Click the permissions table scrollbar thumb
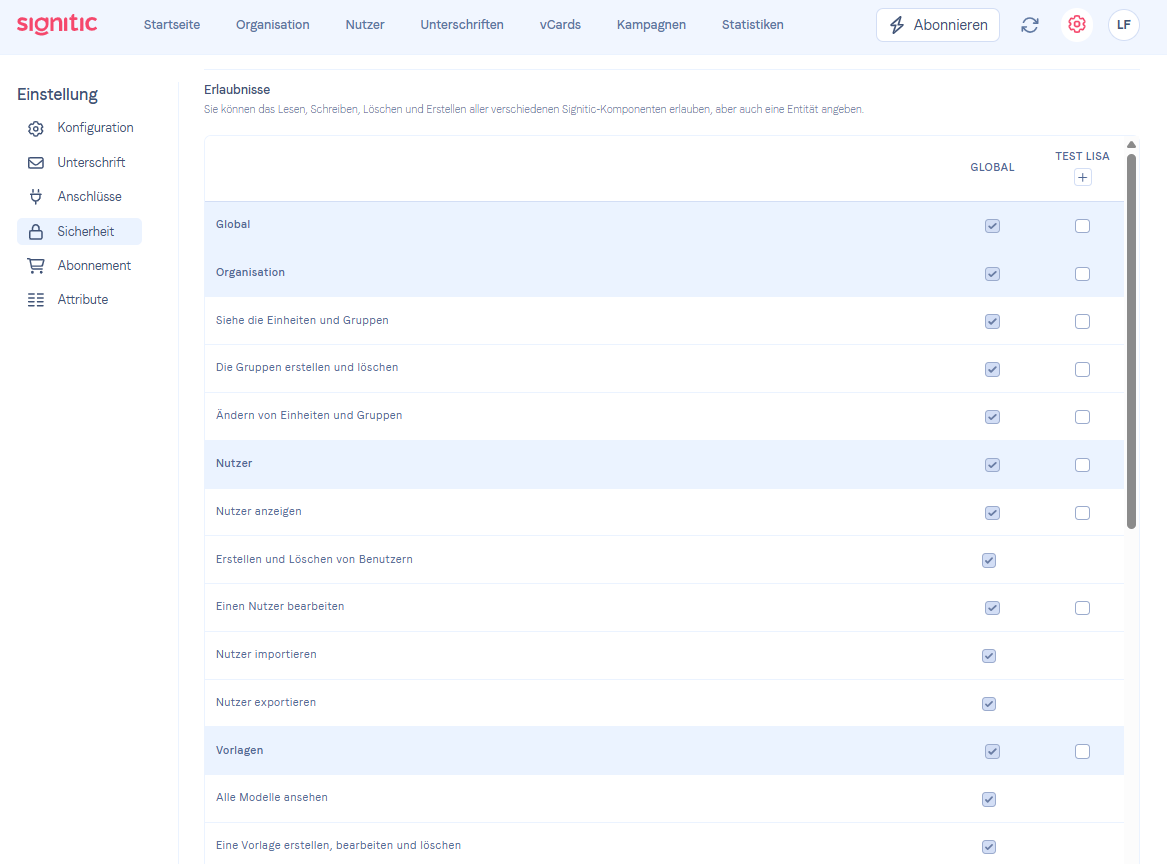Viewport: 1167px width, 864px height. (x=1131, y=341)
